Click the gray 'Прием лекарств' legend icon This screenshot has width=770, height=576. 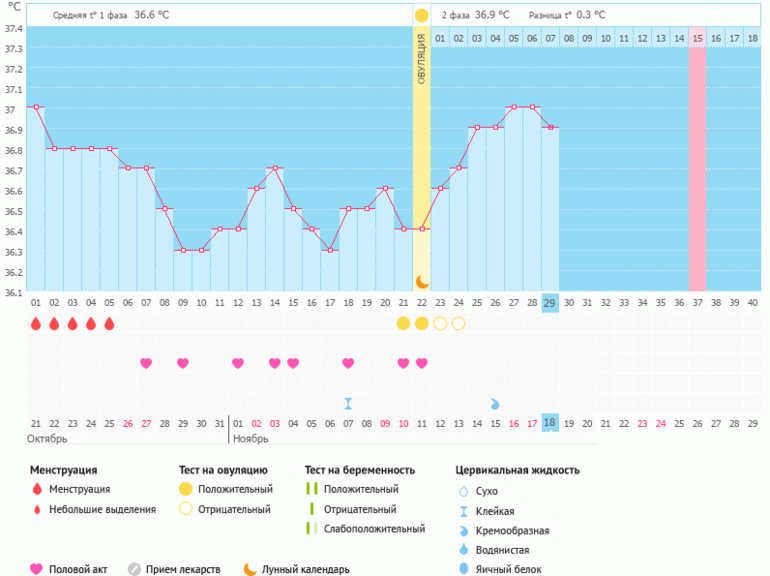(x=134, y=569)
